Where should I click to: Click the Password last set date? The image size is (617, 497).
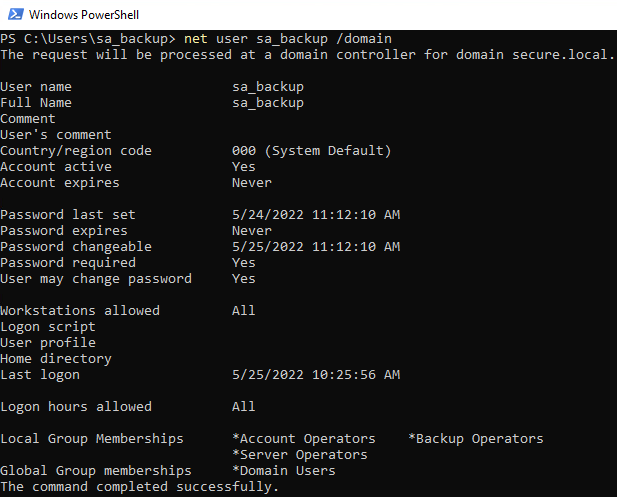316,215
